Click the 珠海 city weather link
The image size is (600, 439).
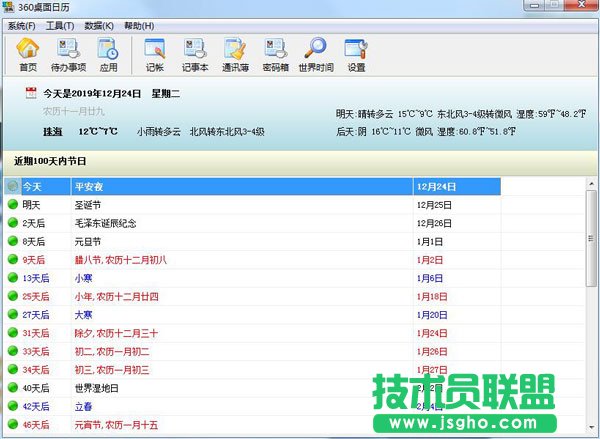tap(52, 131)
